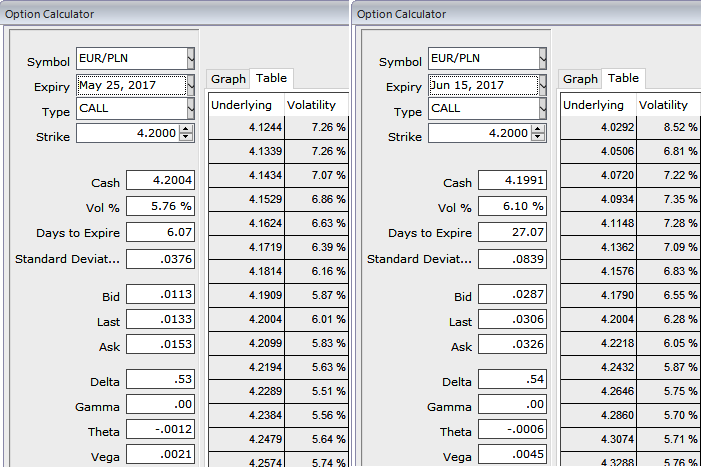Screen dimensions: 702x467
Task: Select volatility cell 6.28 %
Action: [668, 319]
